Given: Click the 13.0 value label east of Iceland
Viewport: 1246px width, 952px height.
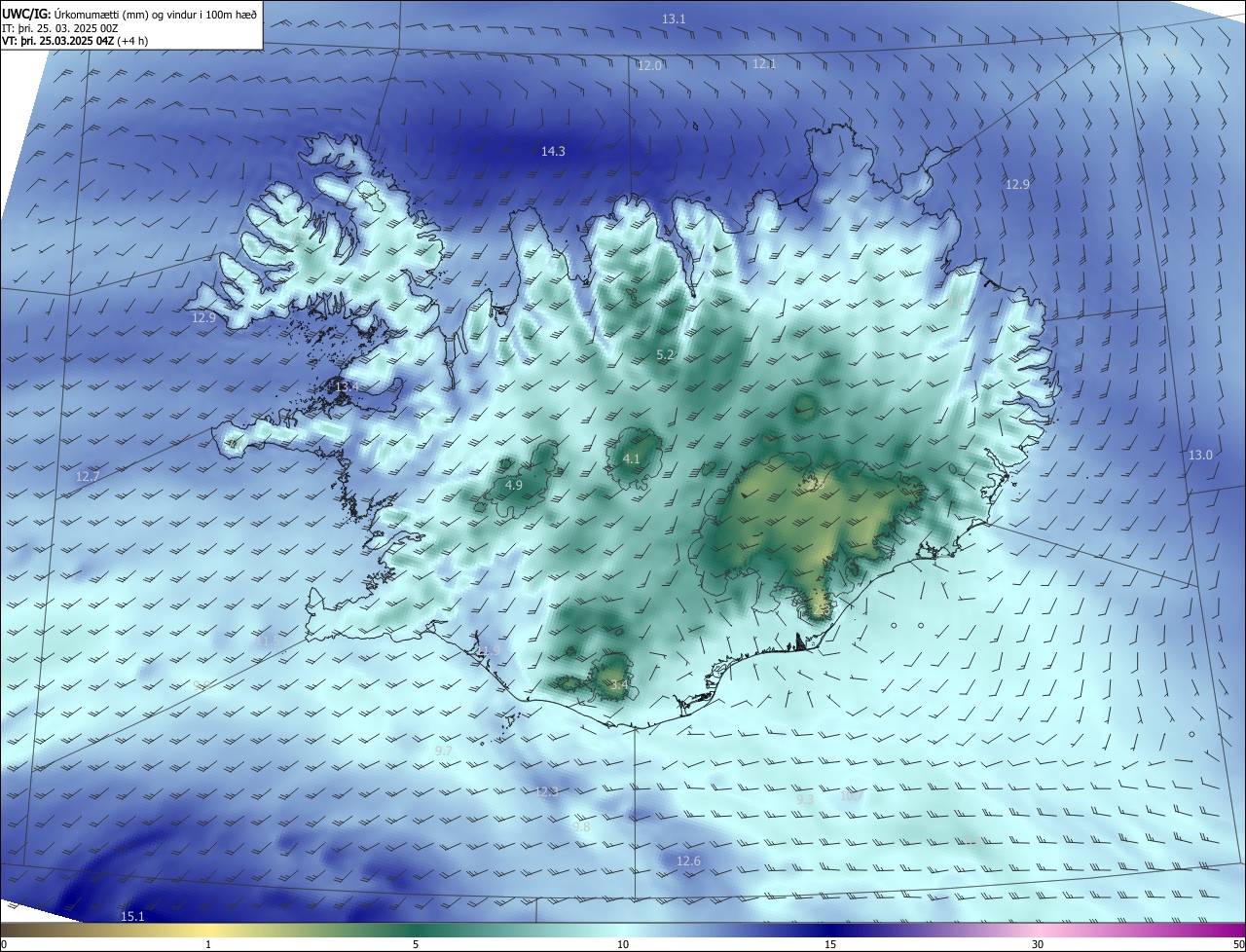Looking at the screenshot, I should pyautogui.click(x=1200, y=455).
